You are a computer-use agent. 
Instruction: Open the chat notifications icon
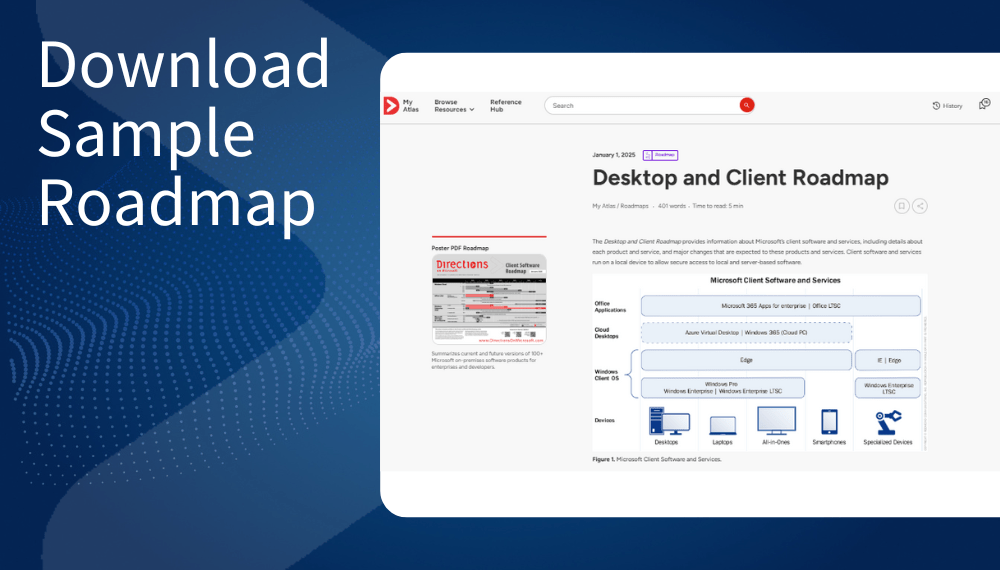pyautogui.click(x=984, y=104)
